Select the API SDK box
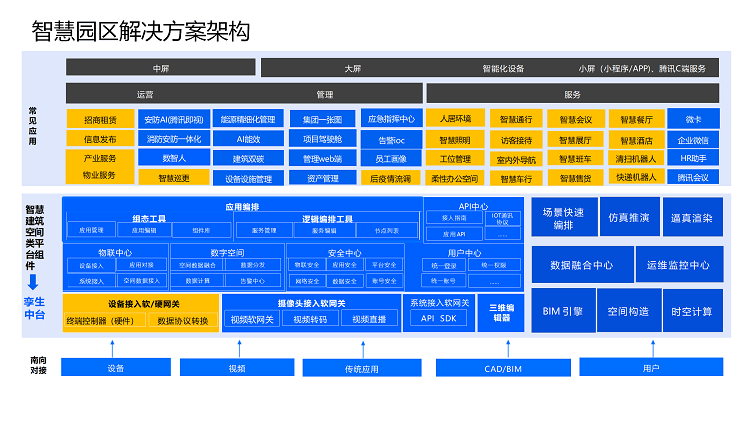The height and width of the screenshot is (421, 750). pyautogui.click(x=439, y=318)
